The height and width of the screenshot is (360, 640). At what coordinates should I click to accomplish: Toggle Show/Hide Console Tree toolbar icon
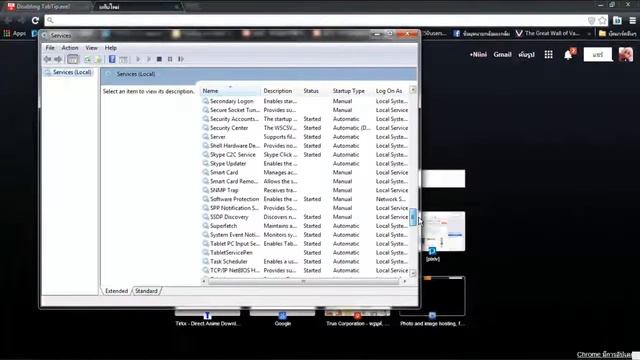coord(73,59)
